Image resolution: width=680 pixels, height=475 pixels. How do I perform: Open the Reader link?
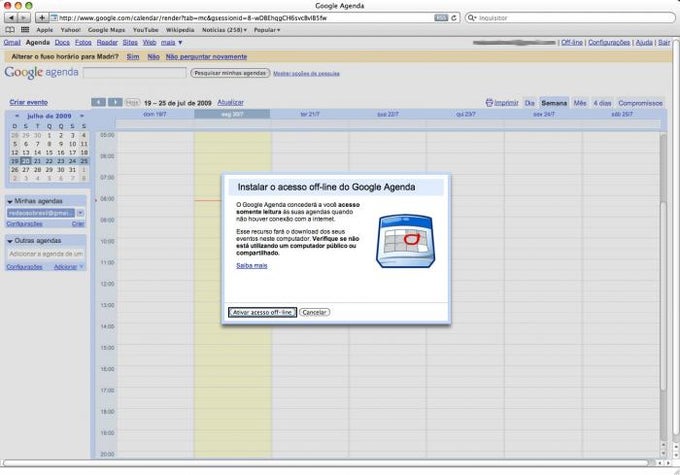107,43
